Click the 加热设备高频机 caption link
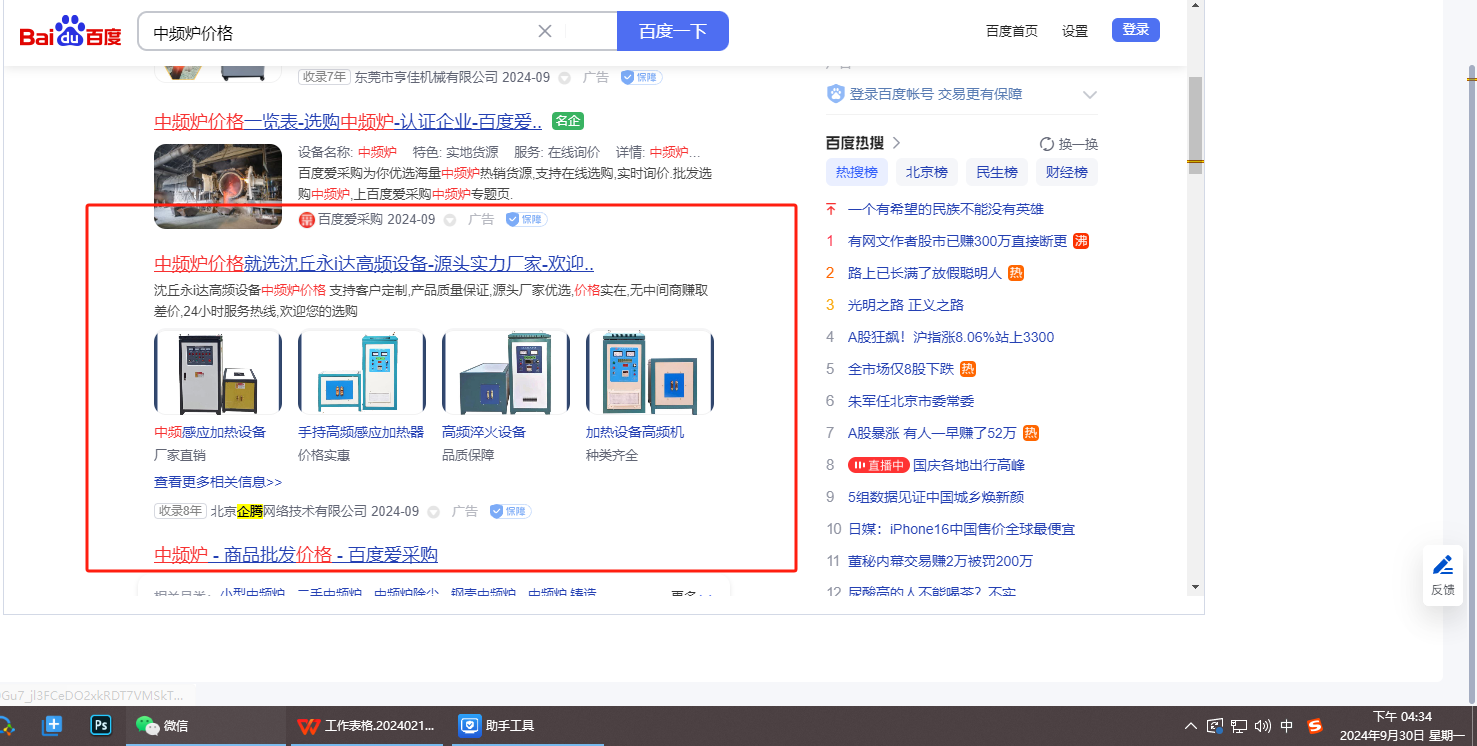The width and height of the screenshot is (1477, 746). (635, 433)
